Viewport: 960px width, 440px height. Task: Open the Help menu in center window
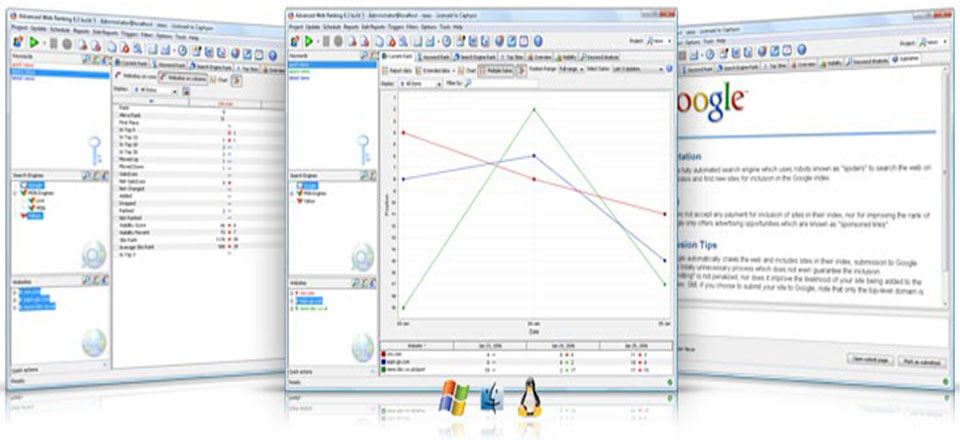point(458,28)
